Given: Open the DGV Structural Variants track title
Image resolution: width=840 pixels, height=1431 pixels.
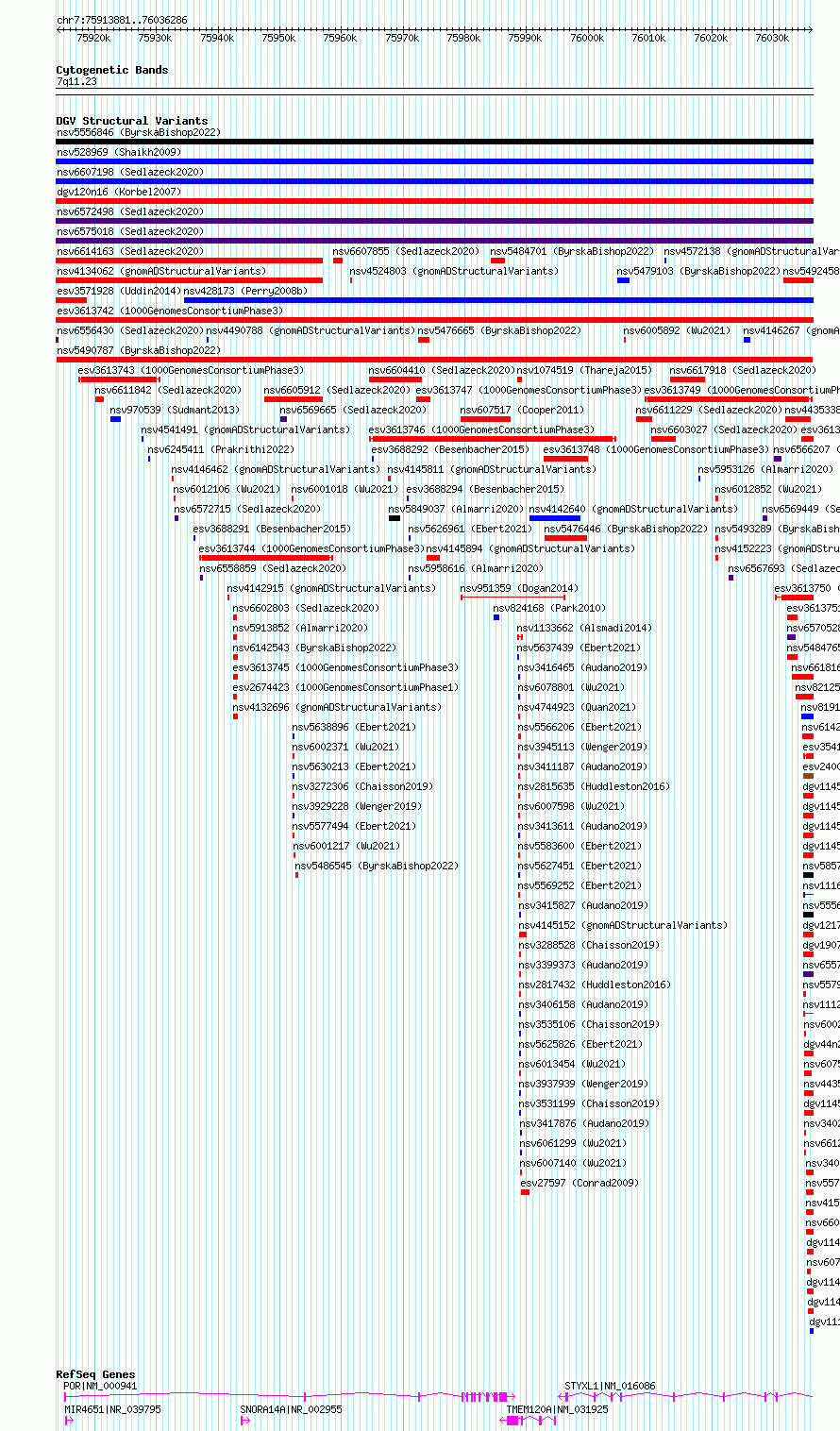Looking at the screenshot, I should [132, 121].
